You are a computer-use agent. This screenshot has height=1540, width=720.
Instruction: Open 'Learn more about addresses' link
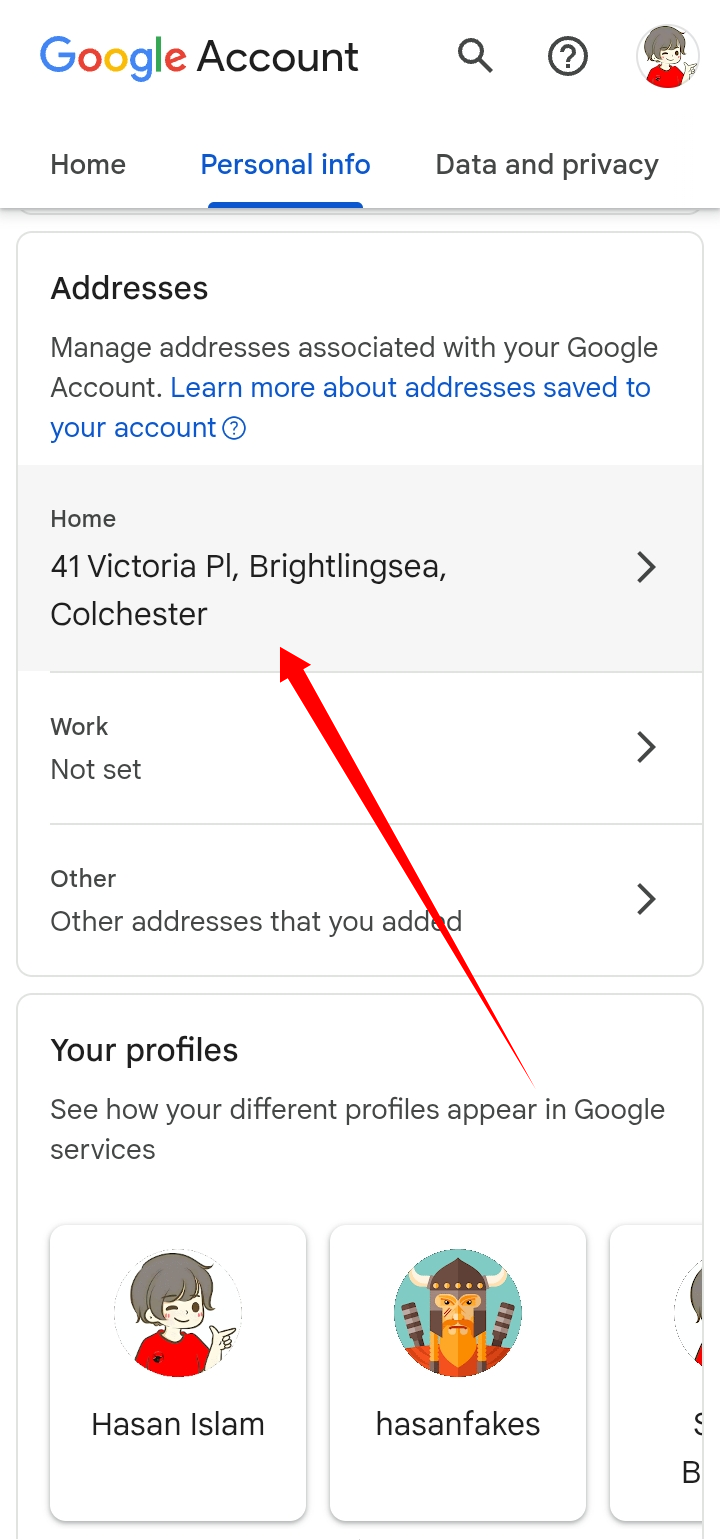click(410, 388)
